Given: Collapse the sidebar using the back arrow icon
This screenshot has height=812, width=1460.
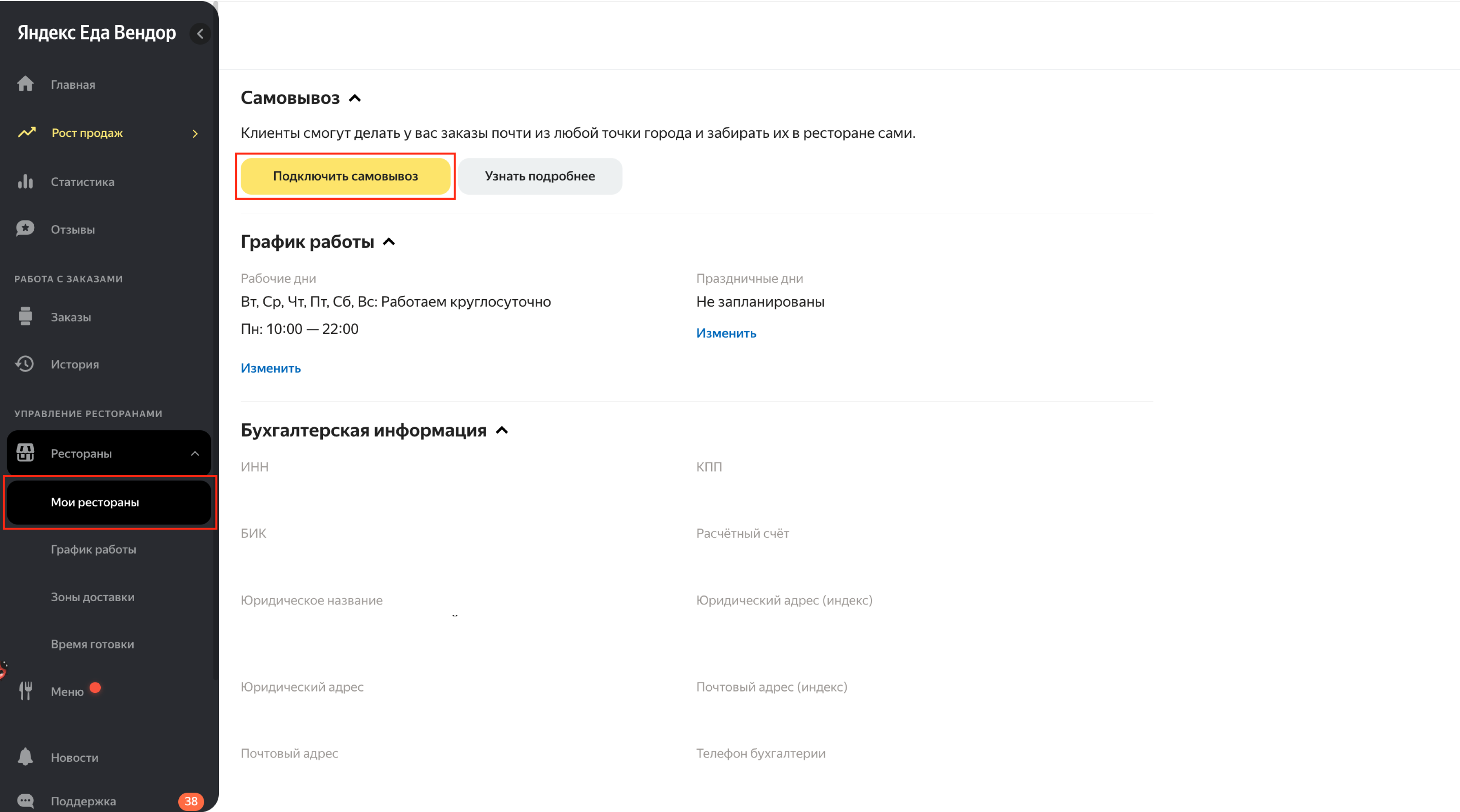Looking at the screenshot, I should pyautogui.click(x=200, y=34).
